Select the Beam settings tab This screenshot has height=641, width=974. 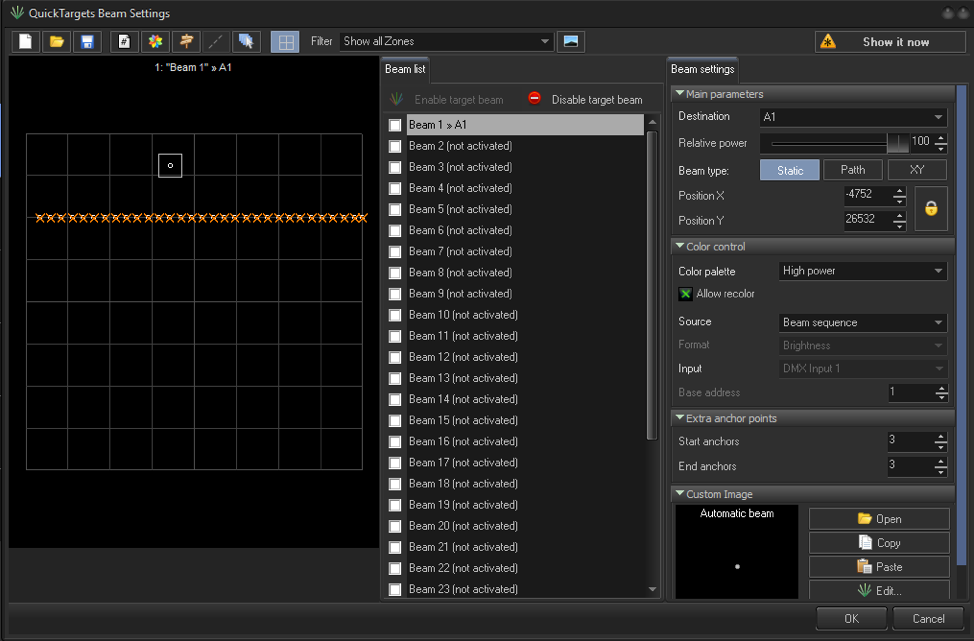point(702,70)
